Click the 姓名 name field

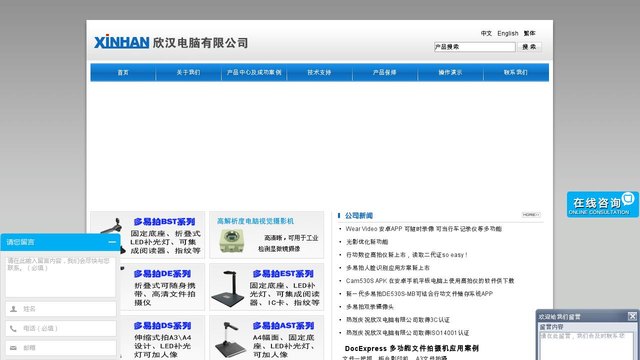coord(60,309)
